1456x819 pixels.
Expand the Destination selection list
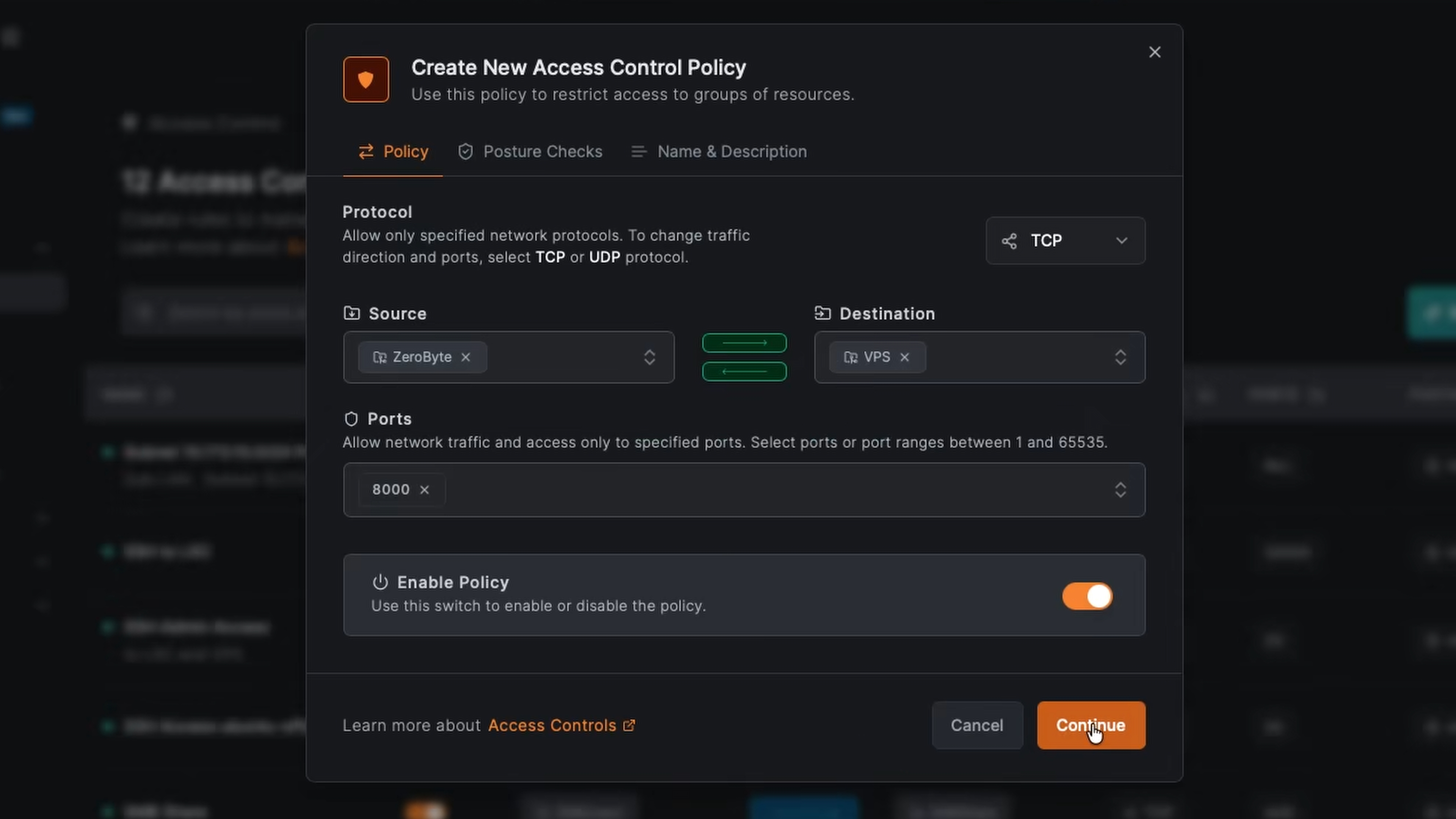pos(1120,357)
